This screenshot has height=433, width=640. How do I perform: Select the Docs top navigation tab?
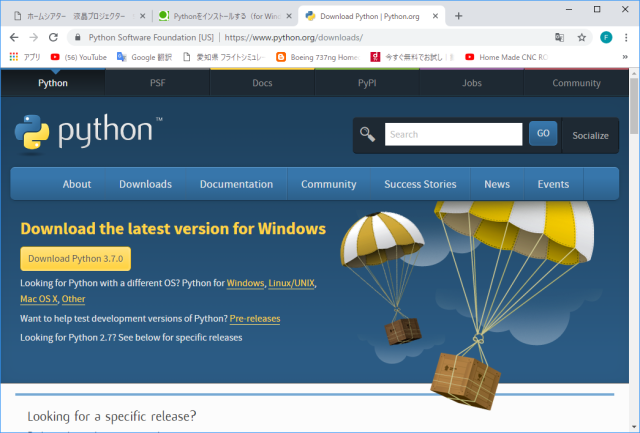(262, 83)
